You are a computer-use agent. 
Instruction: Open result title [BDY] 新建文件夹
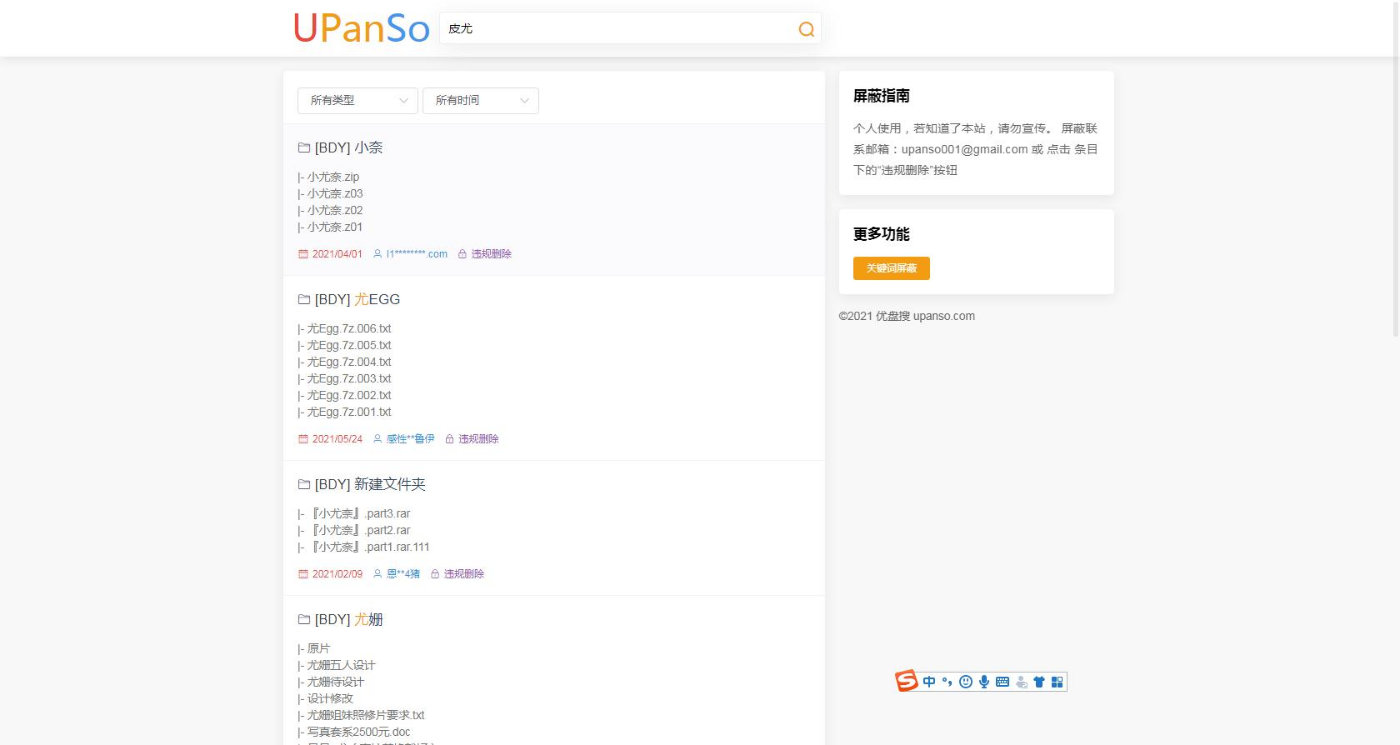click(370, 484)
